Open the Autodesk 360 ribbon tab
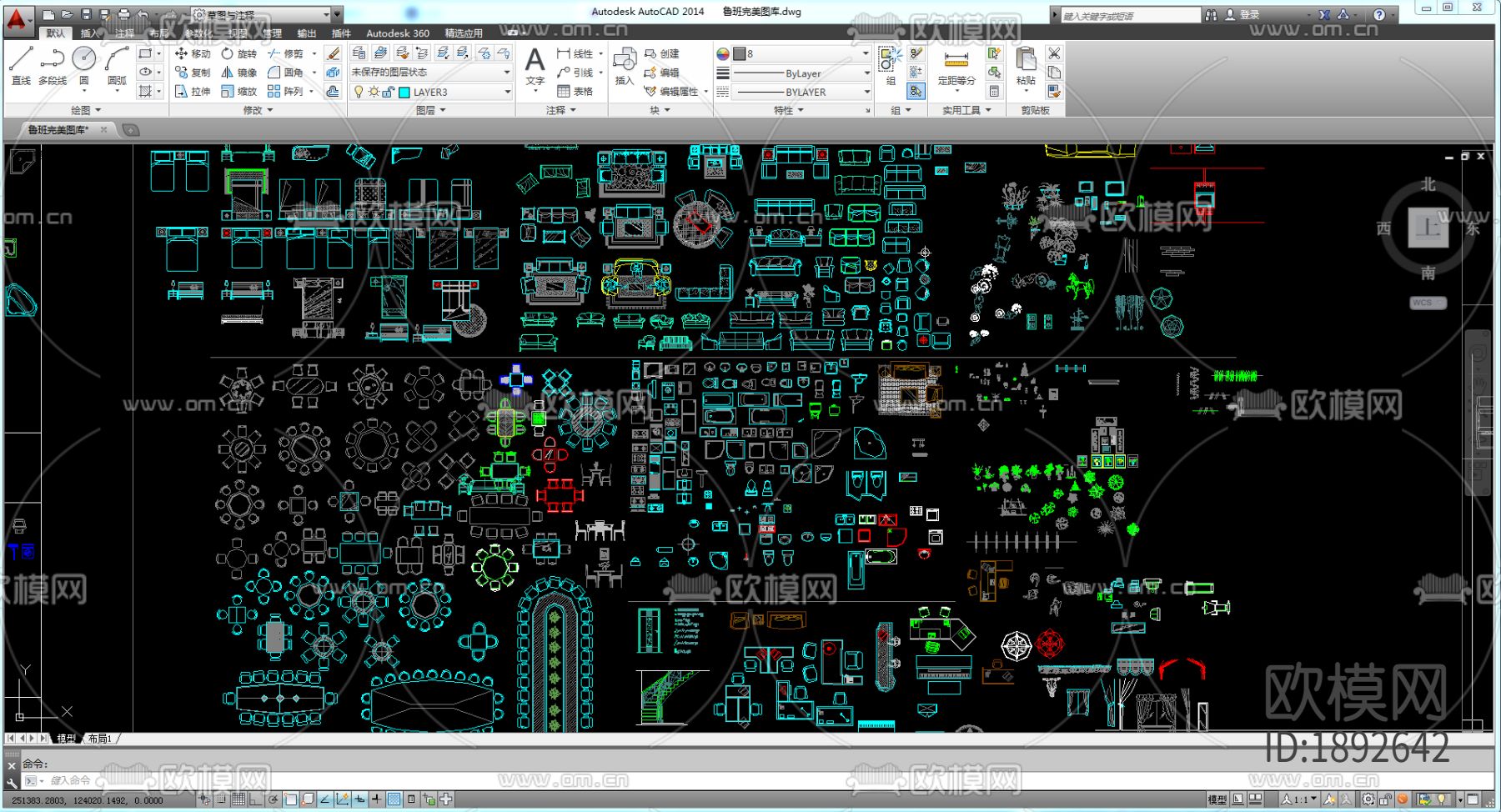Image resolution: width=1501 pixels, height=812 pixels. [398, 33]
